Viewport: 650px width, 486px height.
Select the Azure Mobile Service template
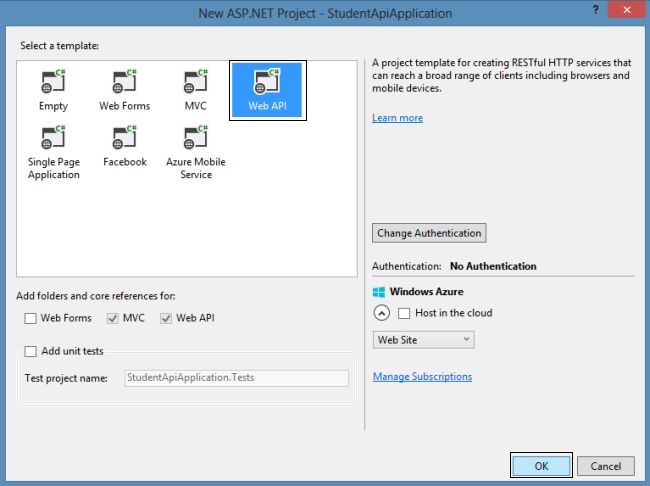pyautogui.click(x=196, y=152)
